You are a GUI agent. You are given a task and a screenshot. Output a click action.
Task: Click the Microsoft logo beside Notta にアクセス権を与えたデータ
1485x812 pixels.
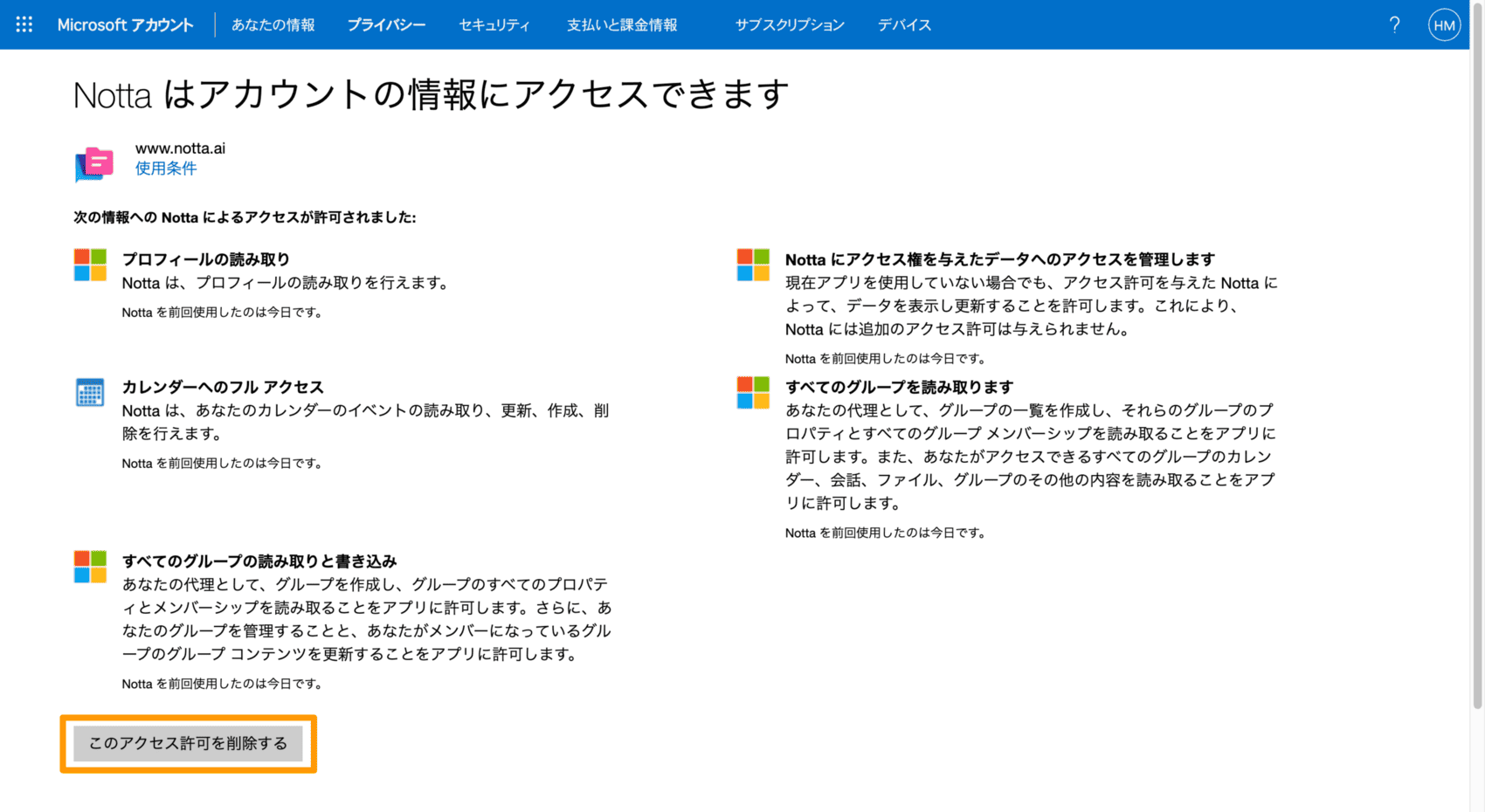tap(753, 265)
